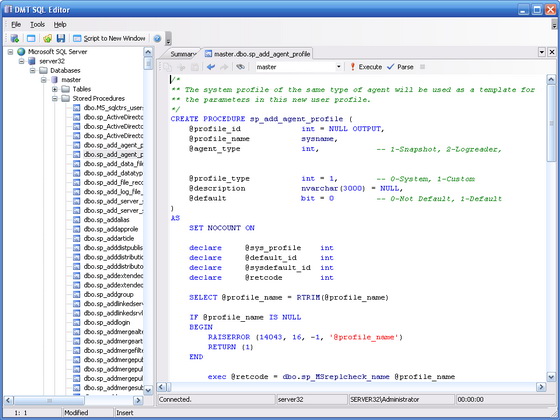Select Stored Procedures in tree

(x=99, y=98)
